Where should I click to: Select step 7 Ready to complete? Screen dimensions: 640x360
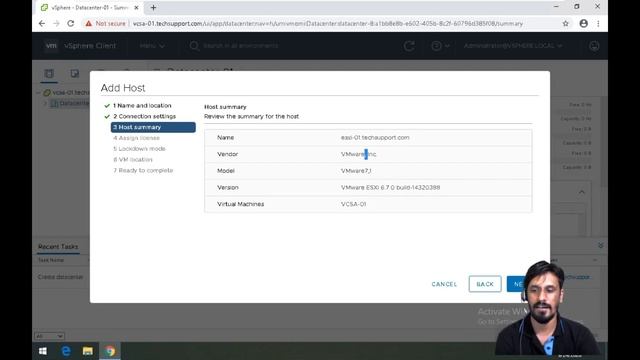[x=143, y=170]
